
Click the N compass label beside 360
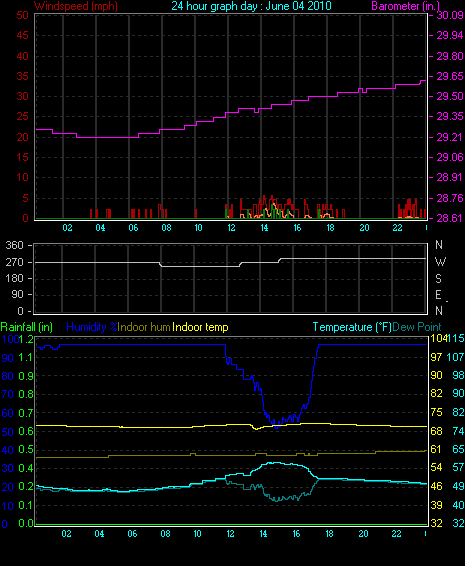pos(439,245)
